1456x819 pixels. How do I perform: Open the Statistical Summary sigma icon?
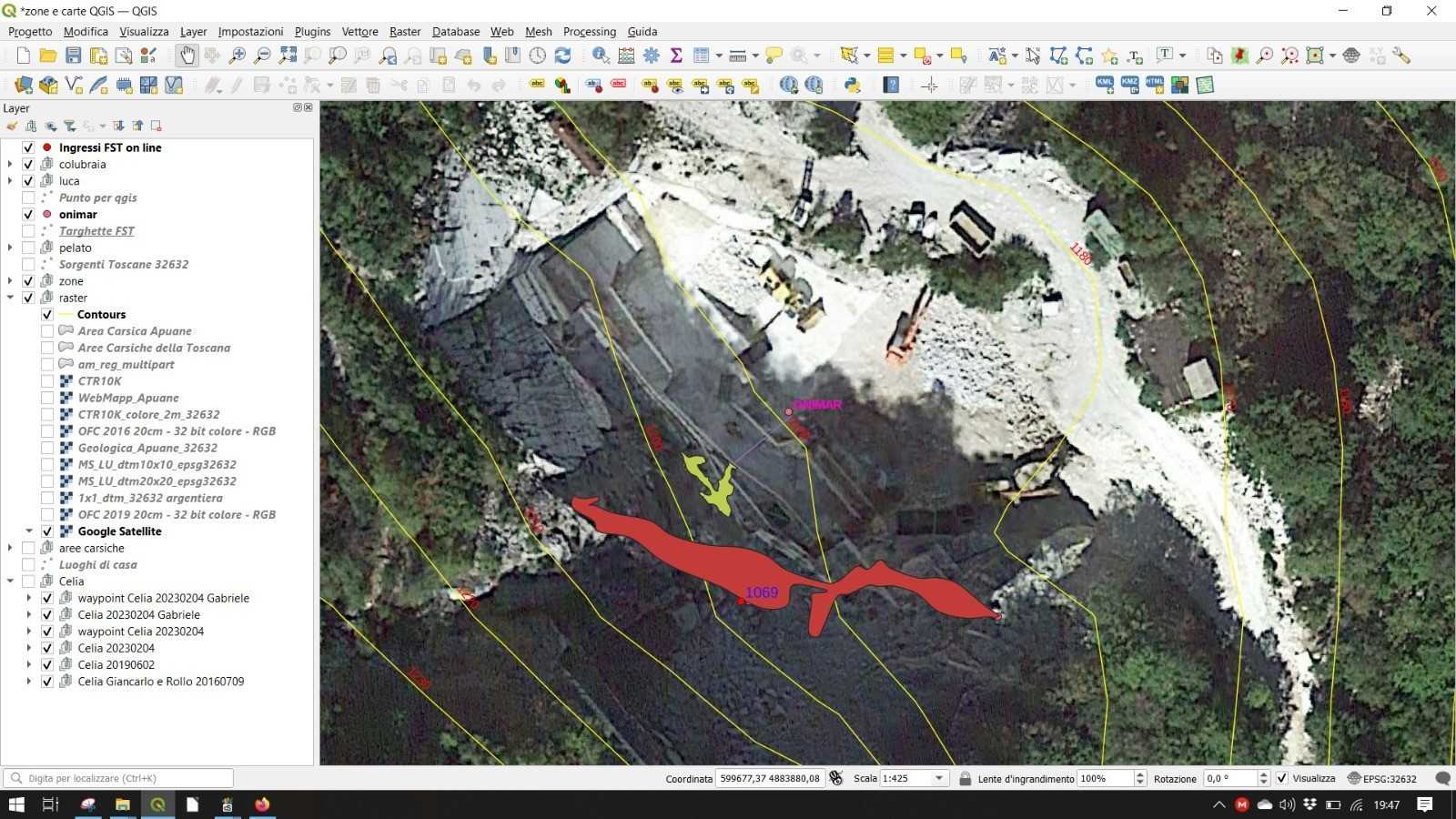(676, 56)
